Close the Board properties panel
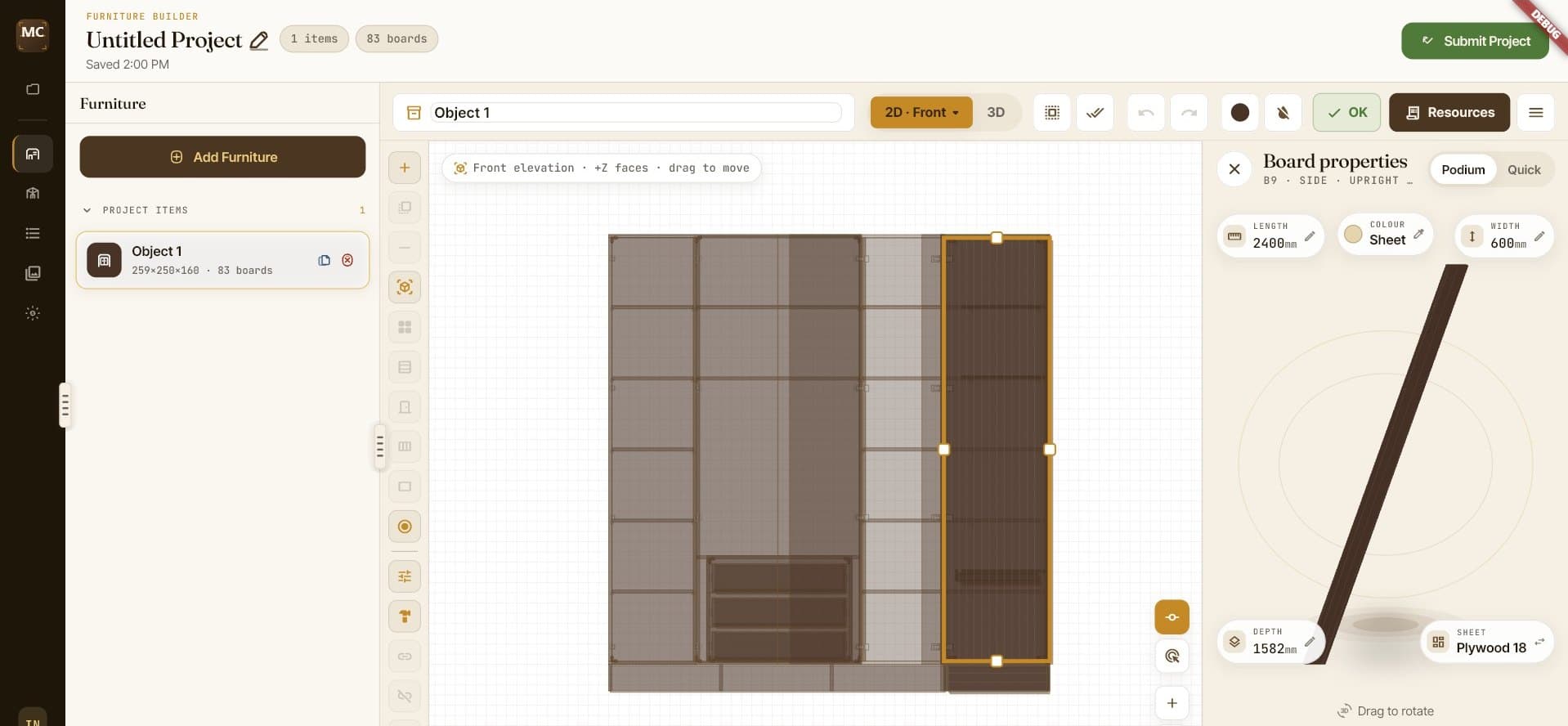 [1234, 169]
